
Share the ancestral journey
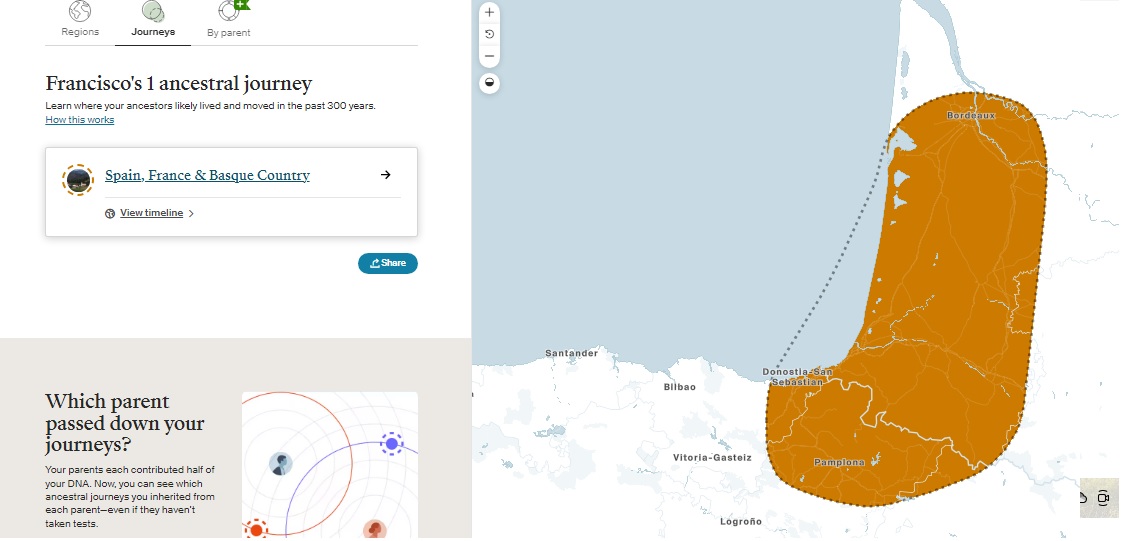point(388,263)
